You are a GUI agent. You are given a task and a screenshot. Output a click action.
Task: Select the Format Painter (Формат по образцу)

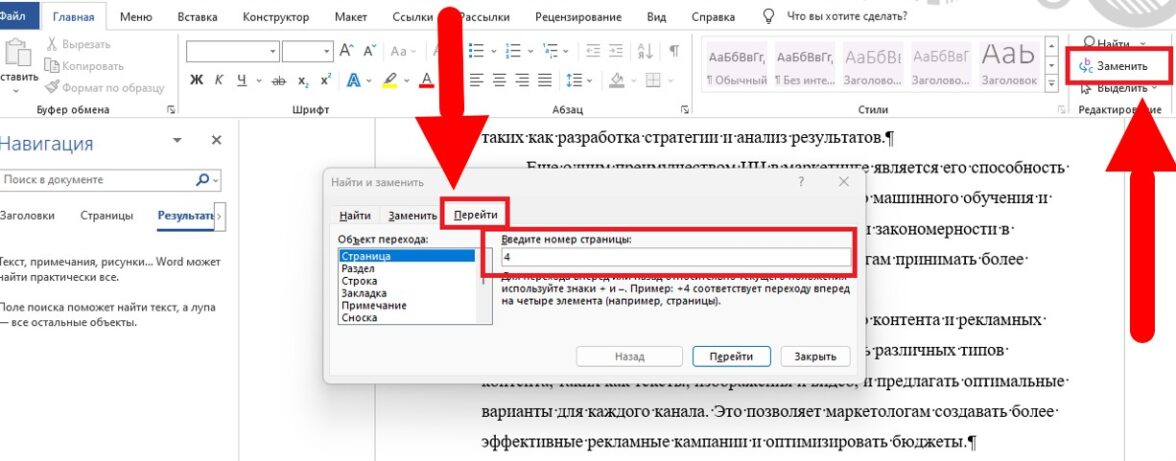coord(104,88)
